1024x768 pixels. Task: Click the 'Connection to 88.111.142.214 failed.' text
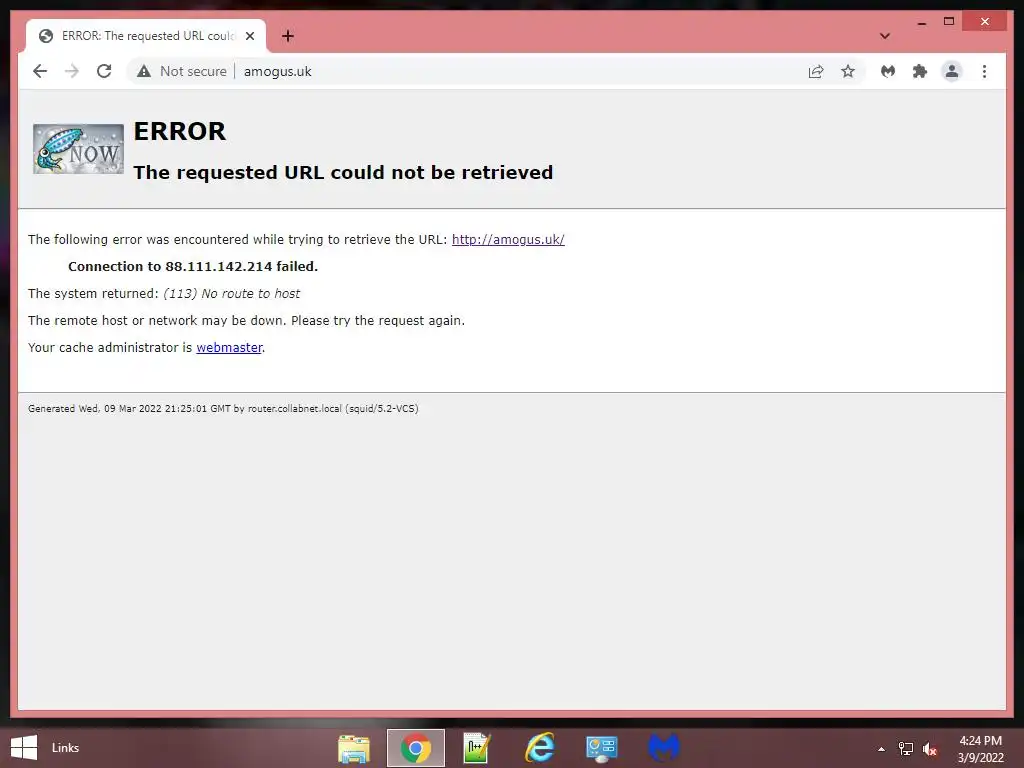click(193, 266)
